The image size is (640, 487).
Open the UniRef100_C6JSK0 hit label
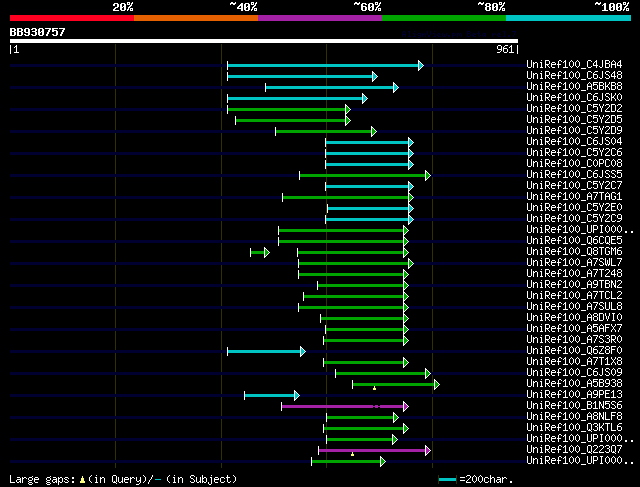[x=574, y=98]
